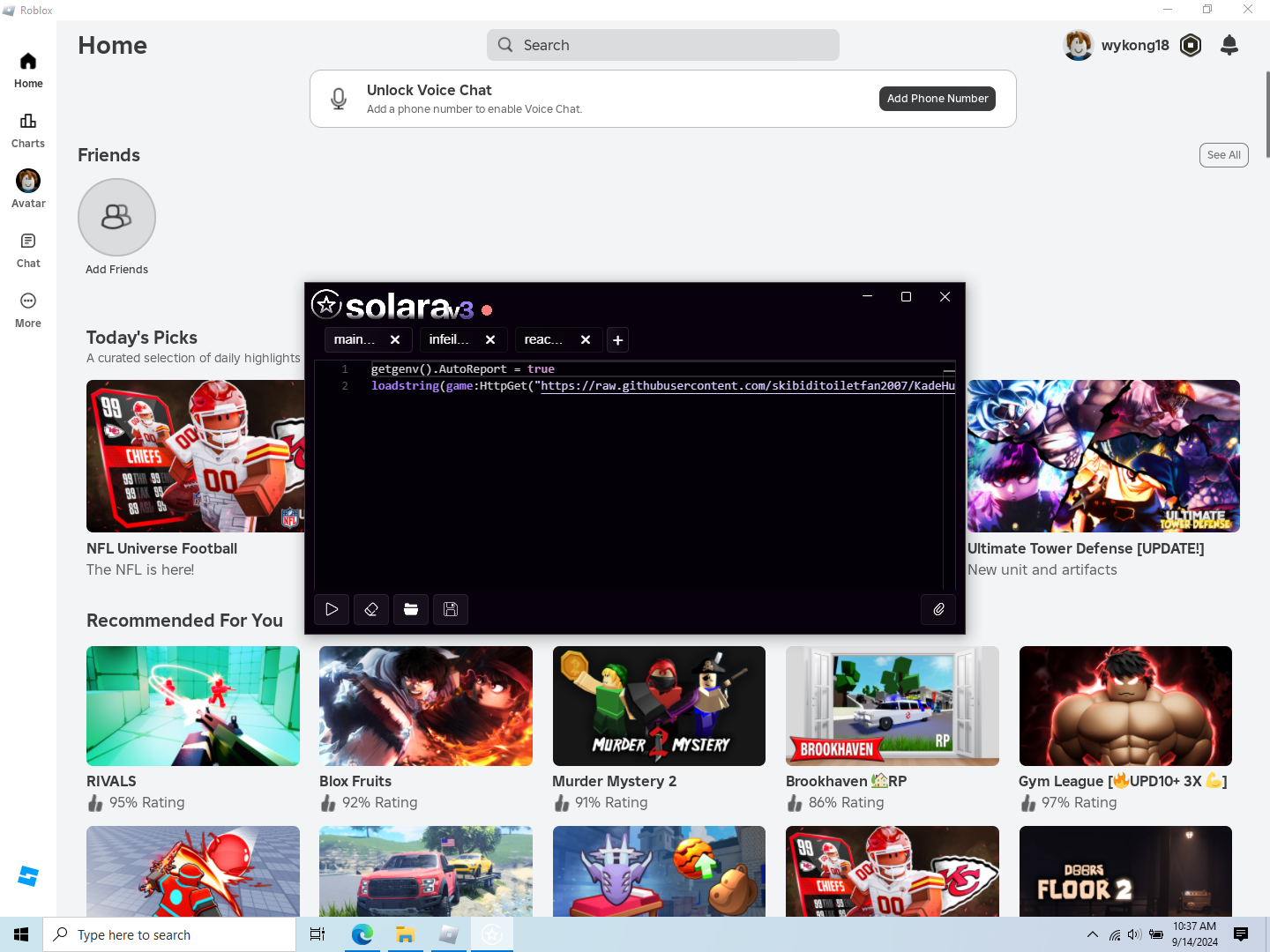Open the RIVALS game thumbnail

click(x=193, y=706)
